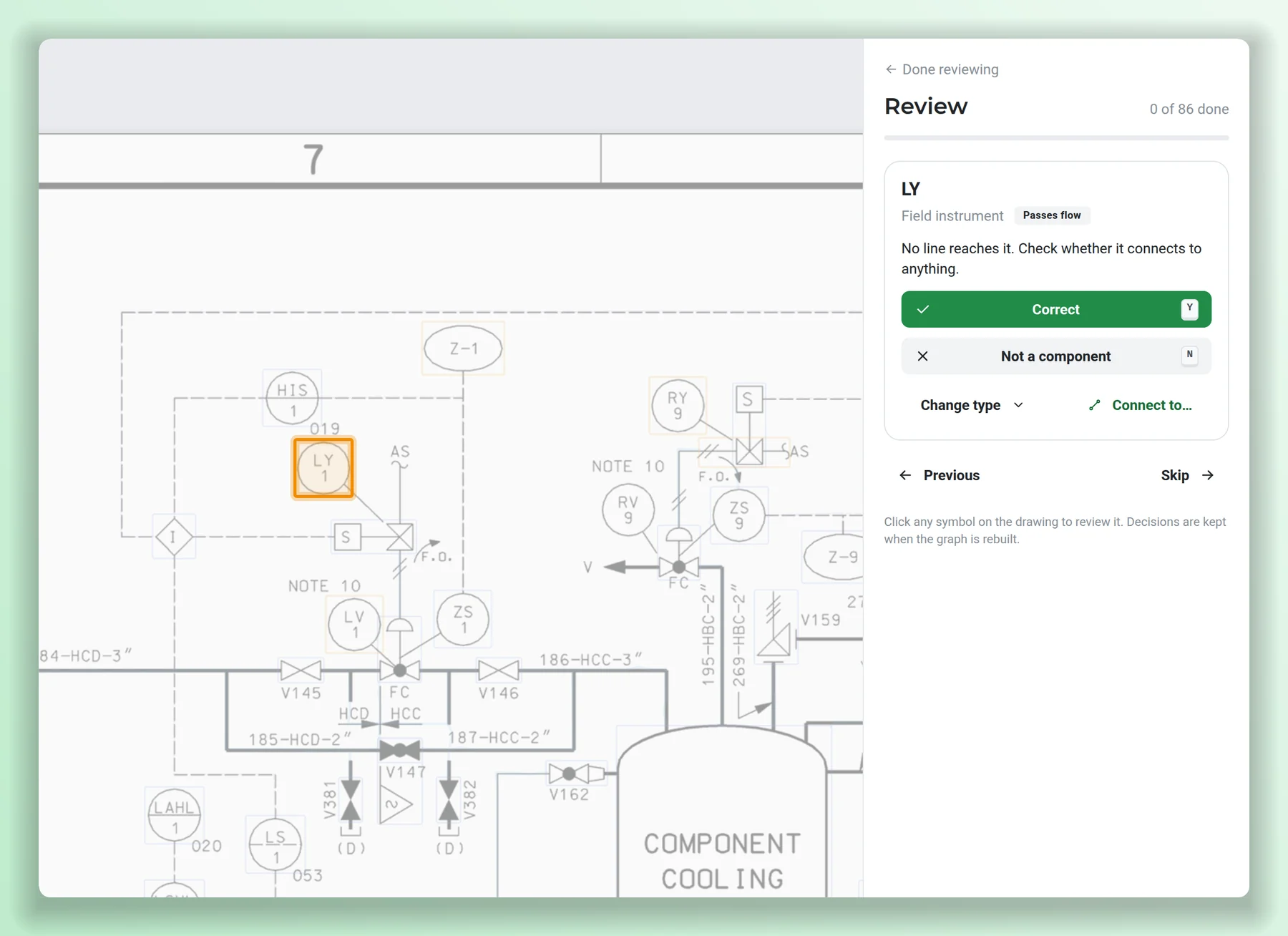The height and width of the screenshot is (936, 1288).
Task: Click the review progress bar
Action: [1056, 137]
